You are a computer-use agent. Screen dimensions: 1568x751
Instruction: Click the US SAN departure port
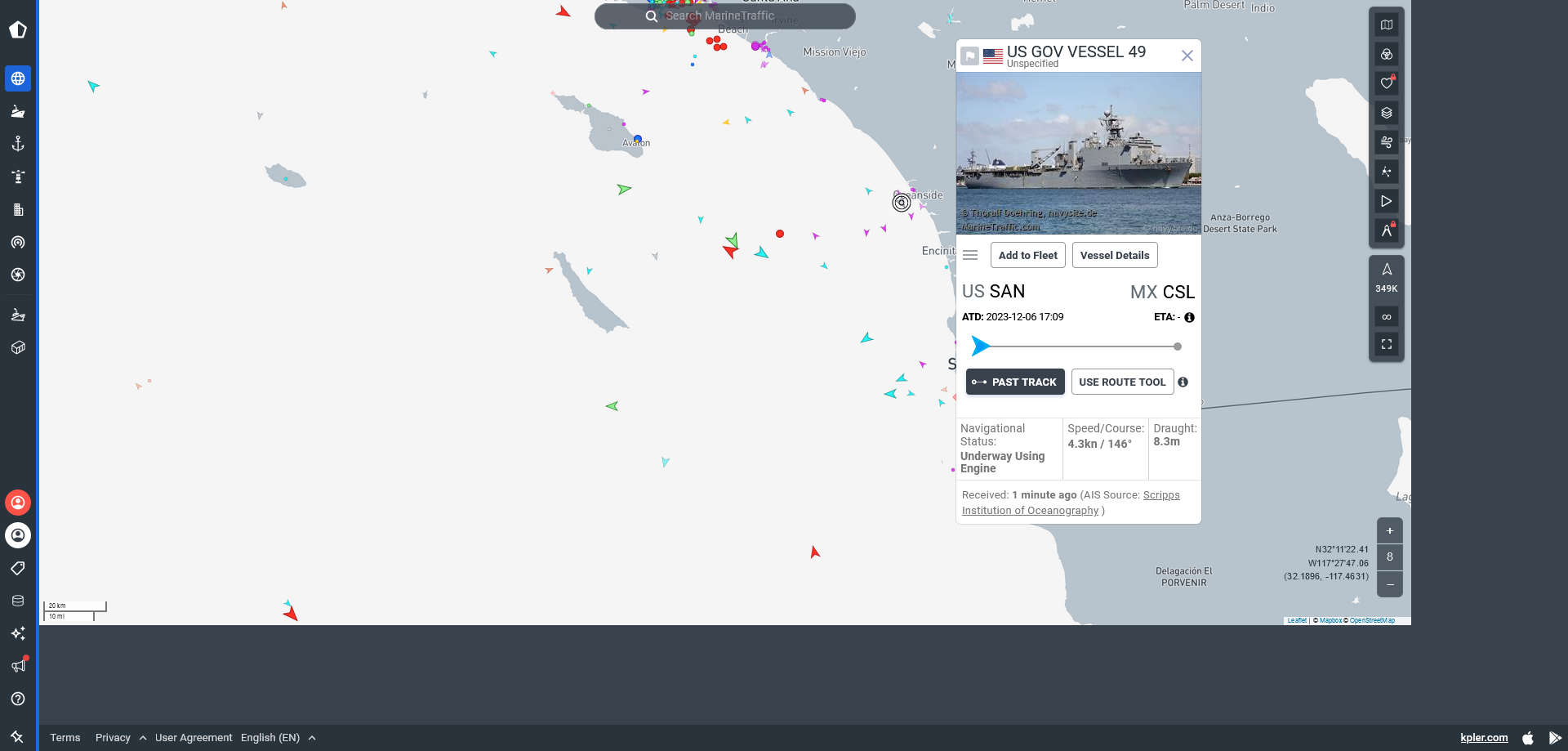pyautogui.click(x=993, y=291)
